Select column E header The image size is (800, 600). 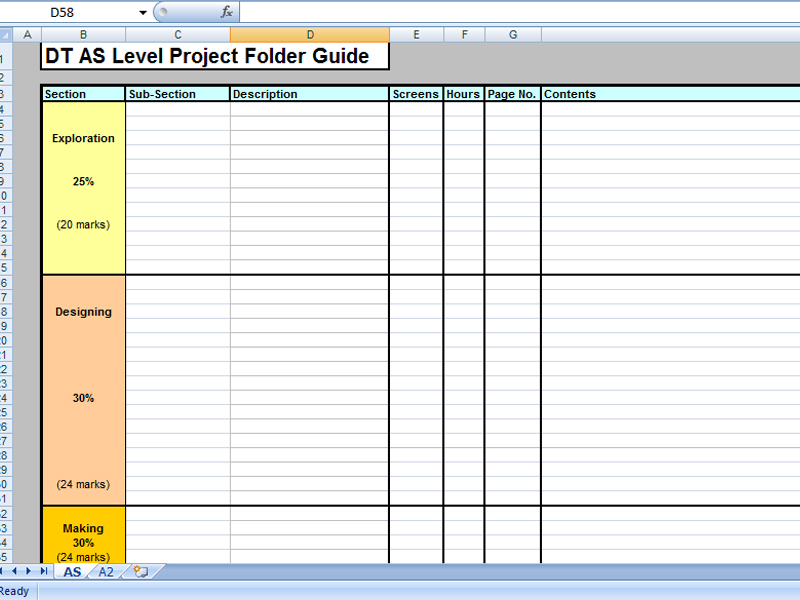pyautogui.click(x=416, y=35)
